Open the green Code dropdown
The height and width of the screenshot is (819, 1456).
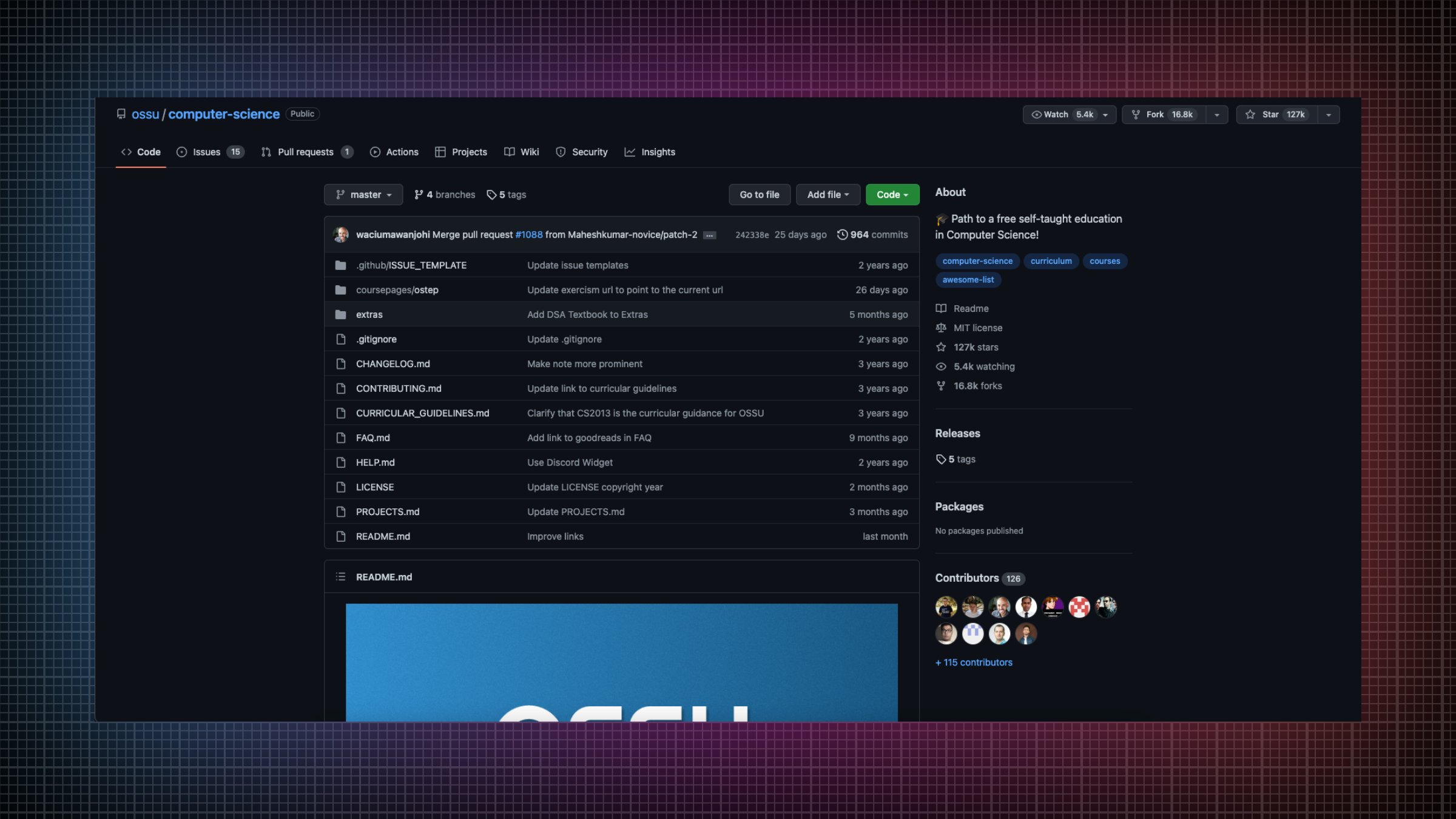892,194
